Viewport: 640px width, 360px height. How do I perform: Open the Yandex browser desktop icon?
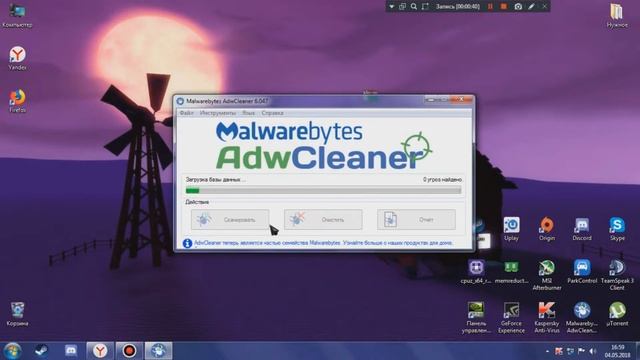(x=17, y=58)
